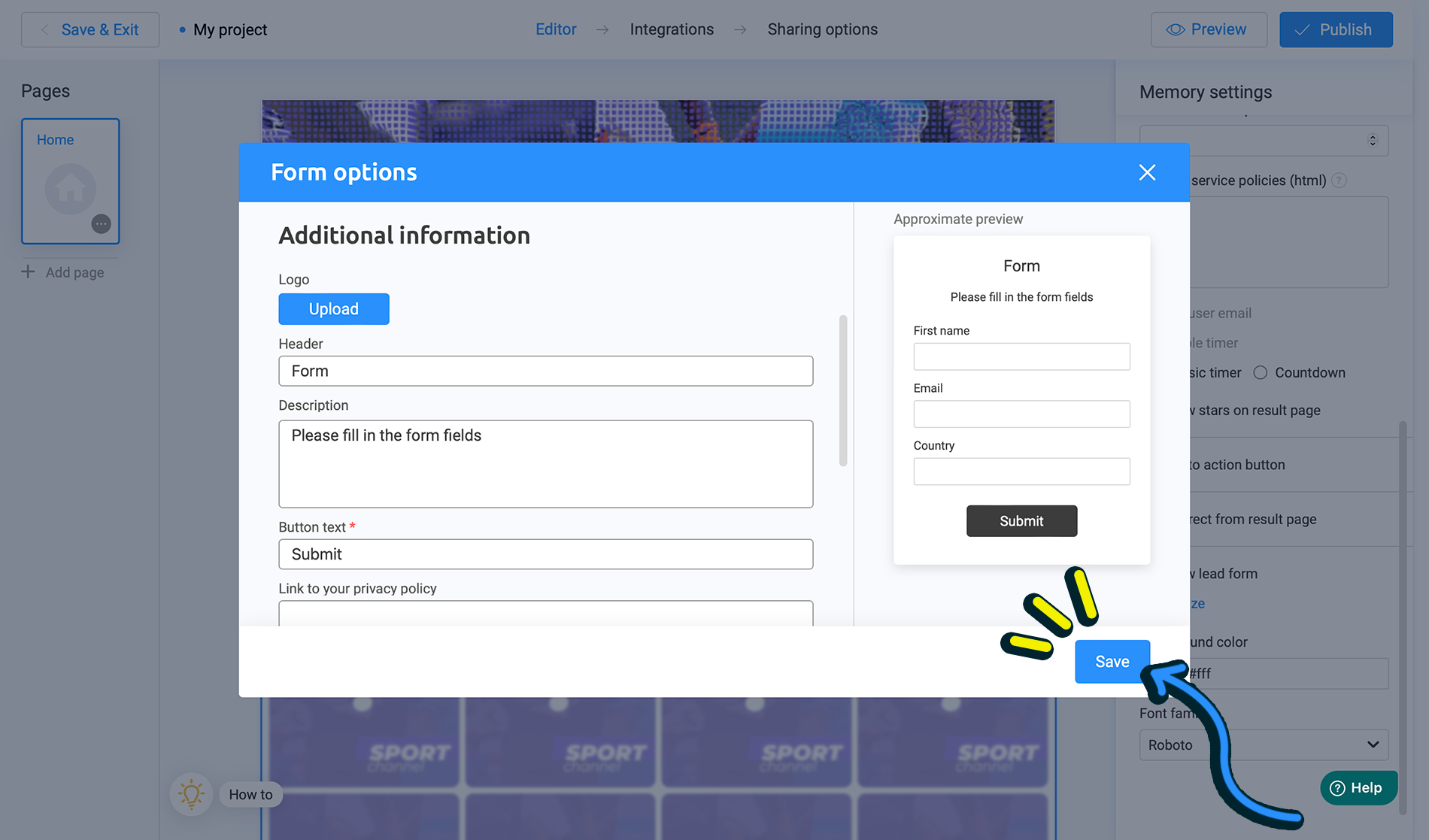Screen dimensions: 1429x840
Task: Click the Save button in Form options
Action: tap(1112, 662)
